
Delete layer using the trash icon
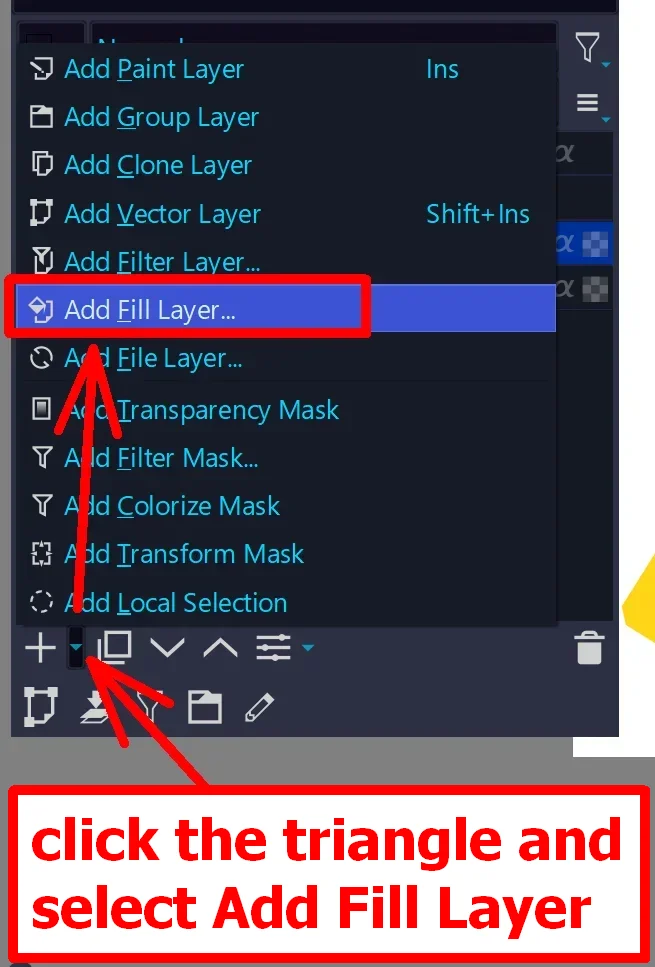(589, 648)
